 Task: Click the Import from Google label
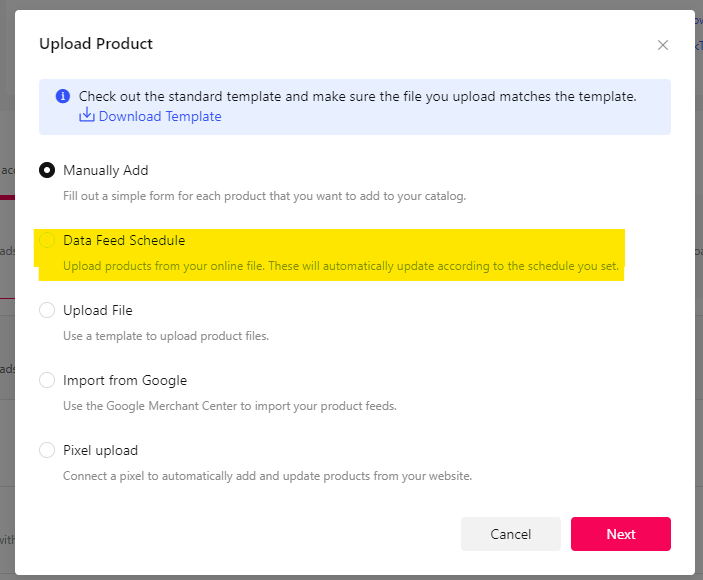[x=125, y=381]
